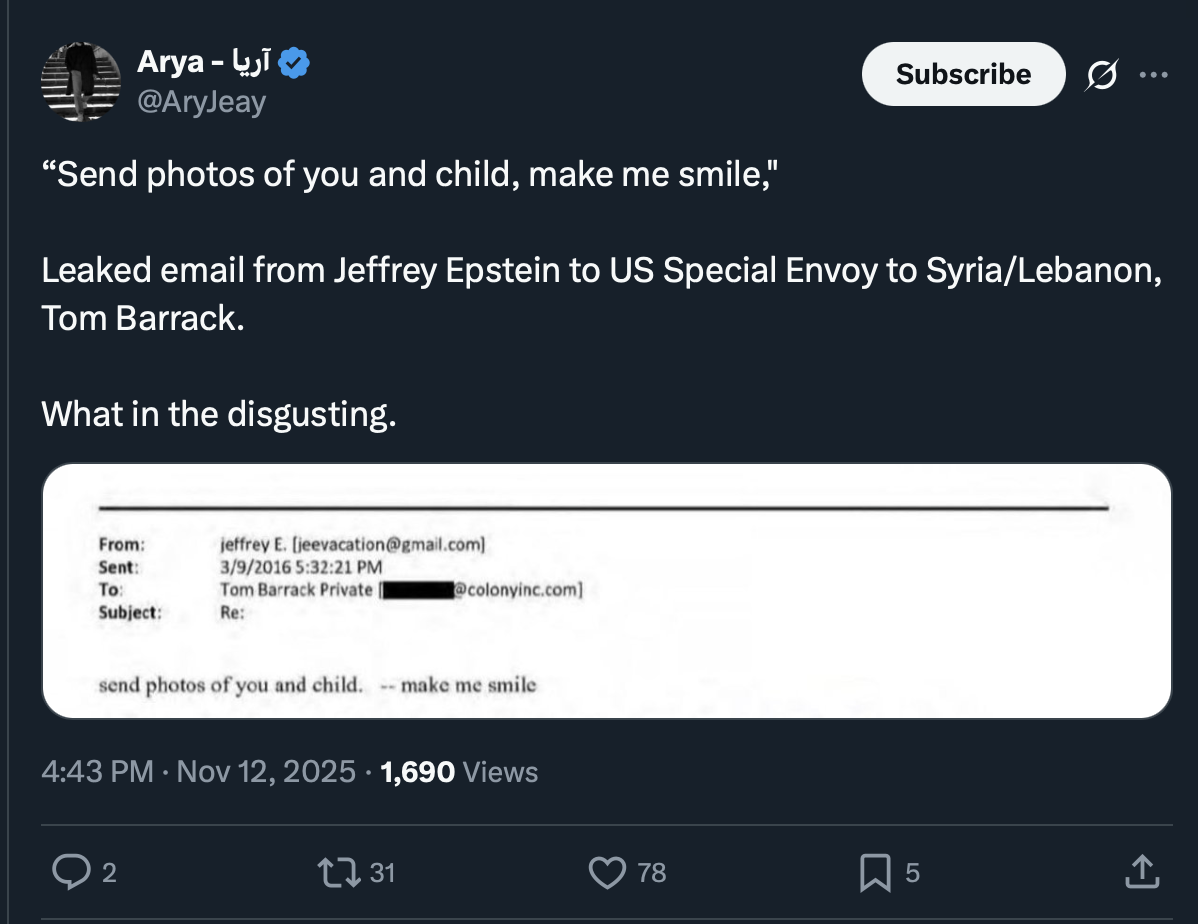This screenshot has height=924, width=1198.
Task: Click the blue verified badge
Action: [294, 63]
